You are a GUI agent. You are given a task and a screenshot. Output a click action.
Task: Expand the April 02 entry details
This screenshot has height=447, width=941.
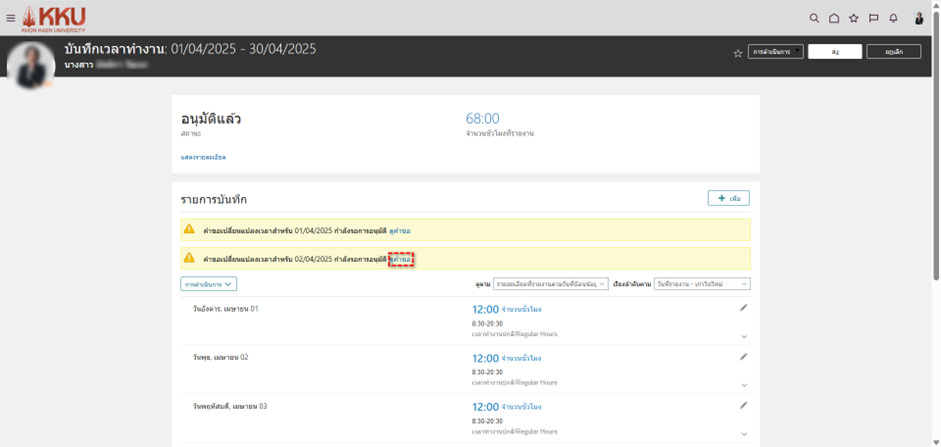(x=744, y=385)
